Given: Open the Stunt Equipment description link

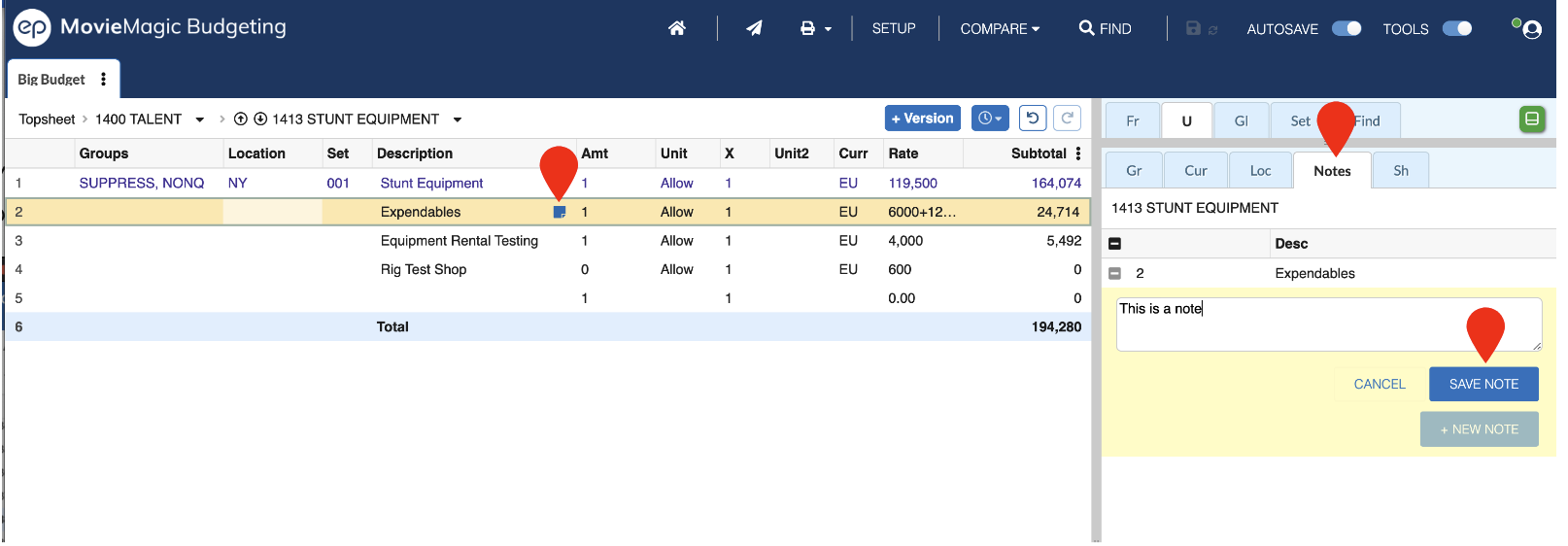Looking at the screenshot, I should click(431, 183).
